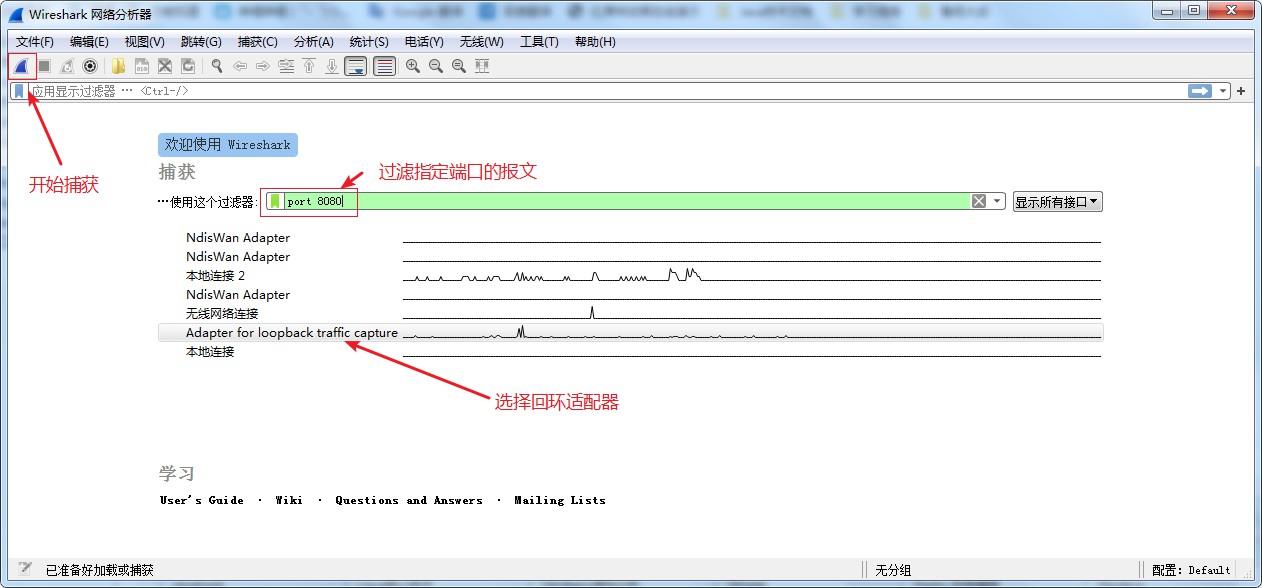Click the display filter bookmark icon
1262x588 pixels.
point(19,90)
